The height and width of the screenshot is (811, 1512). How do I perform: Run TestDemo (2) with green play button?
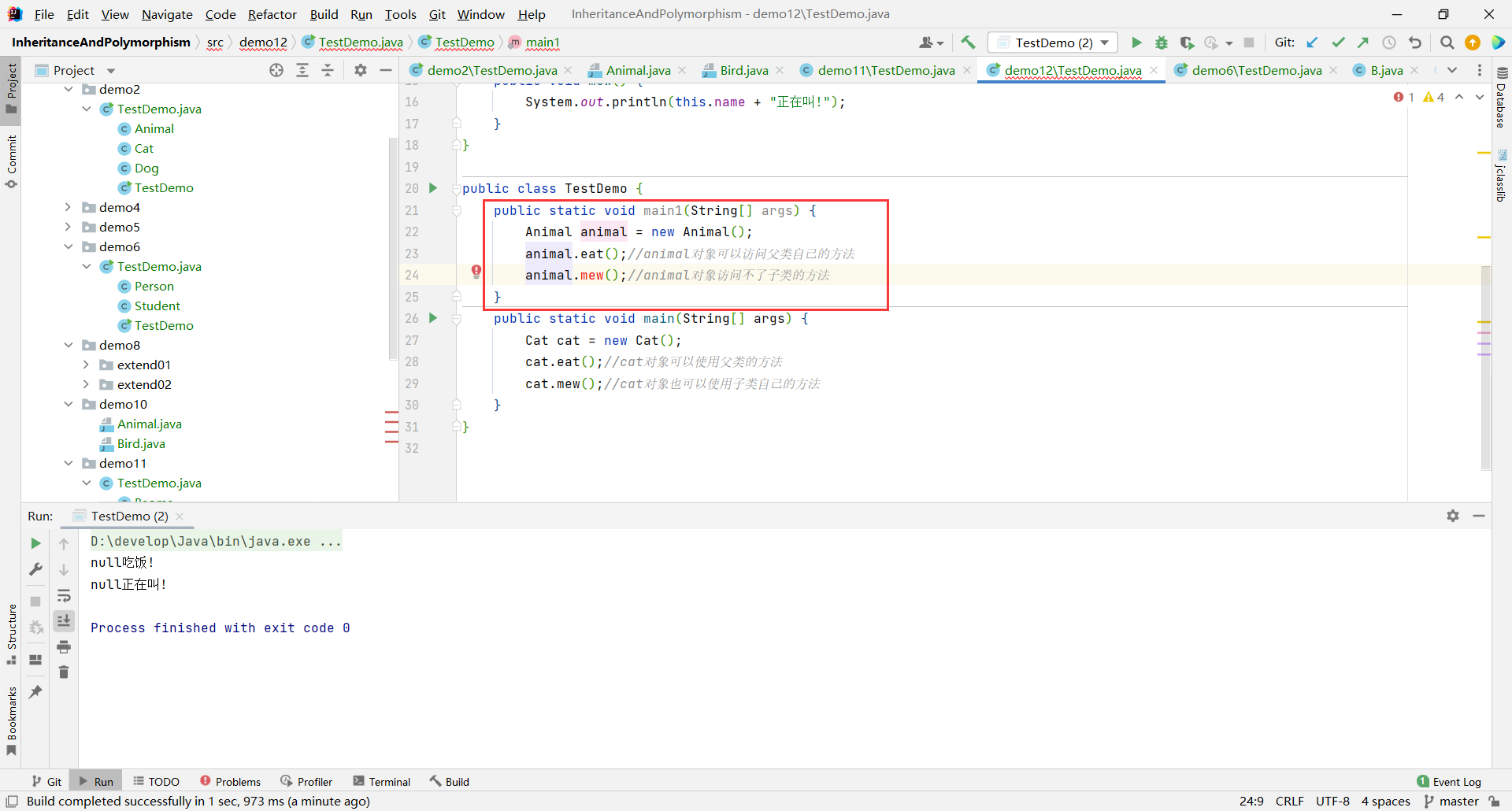pos(1136,43)
